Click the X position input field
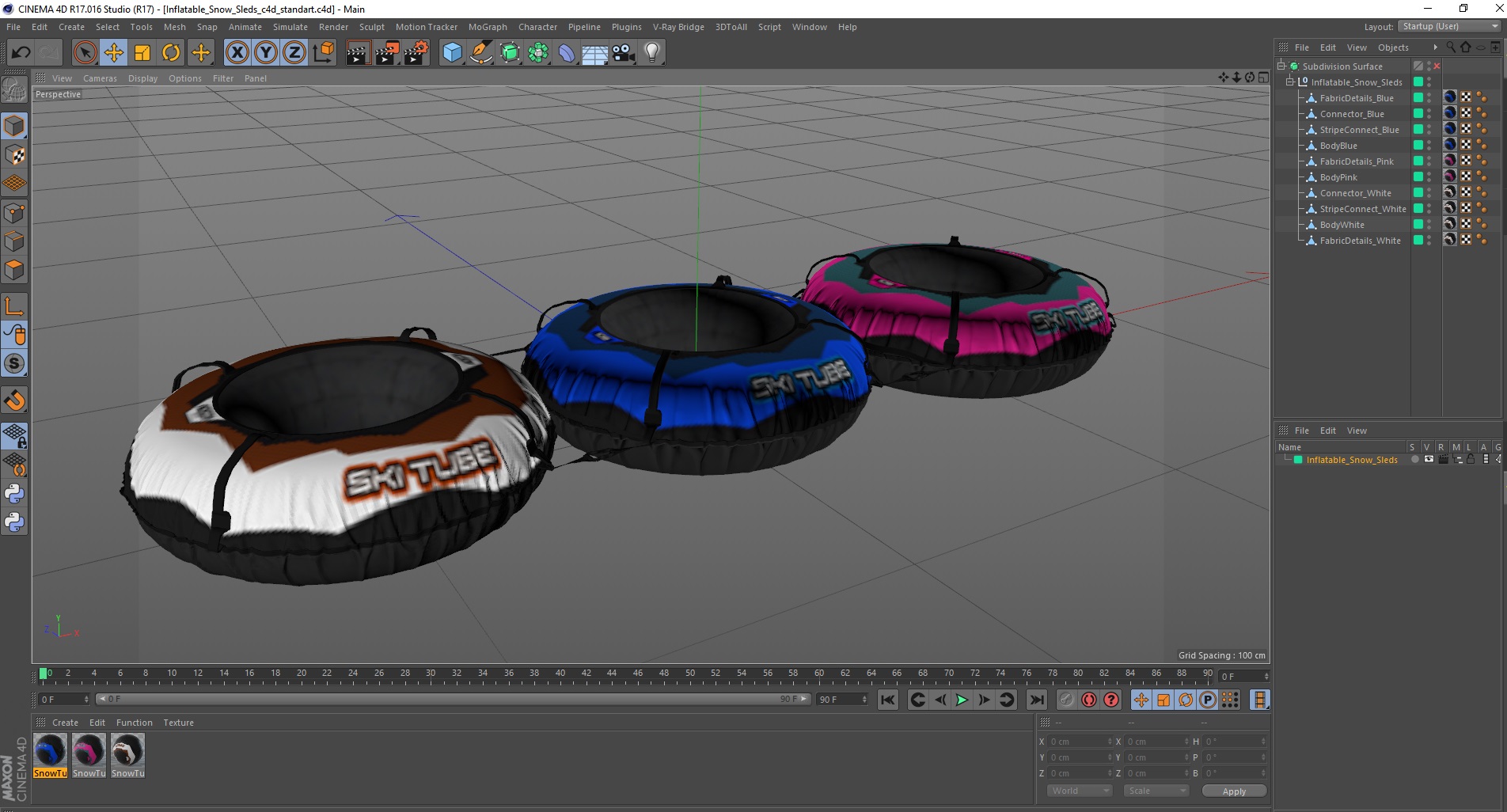 pos(1080,742)
